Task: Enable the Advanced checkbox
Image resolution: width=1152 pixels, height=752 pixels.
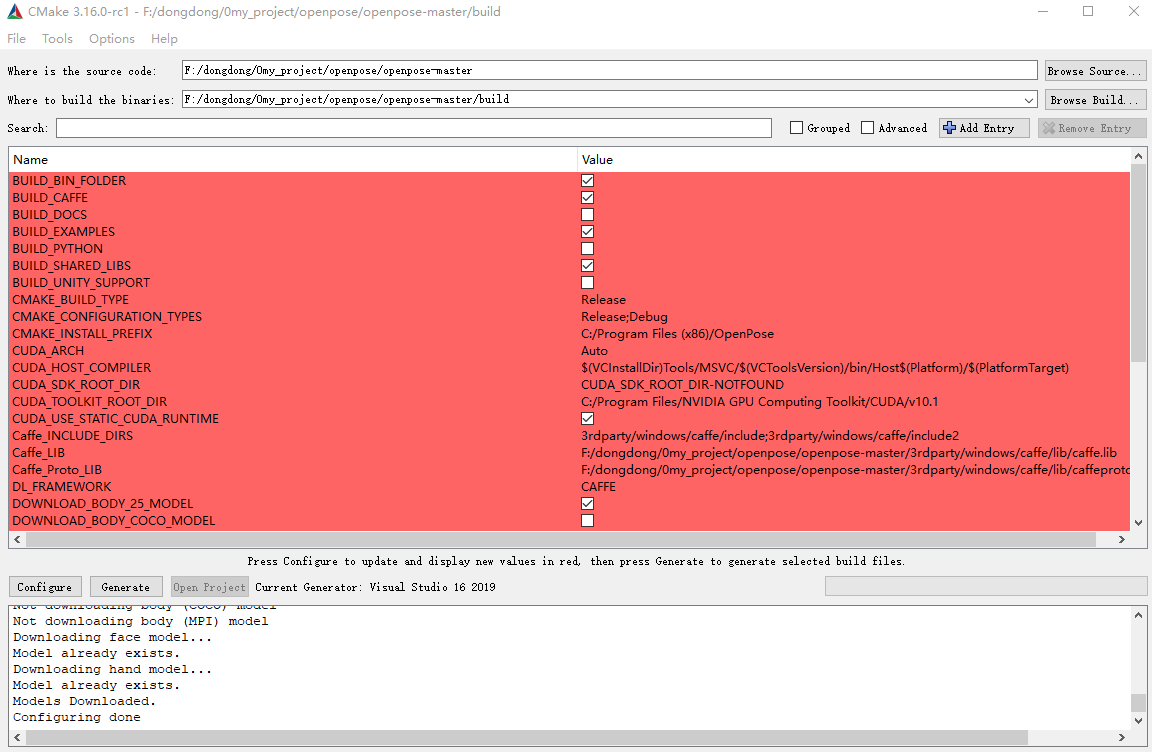Action: click(868, 128)
